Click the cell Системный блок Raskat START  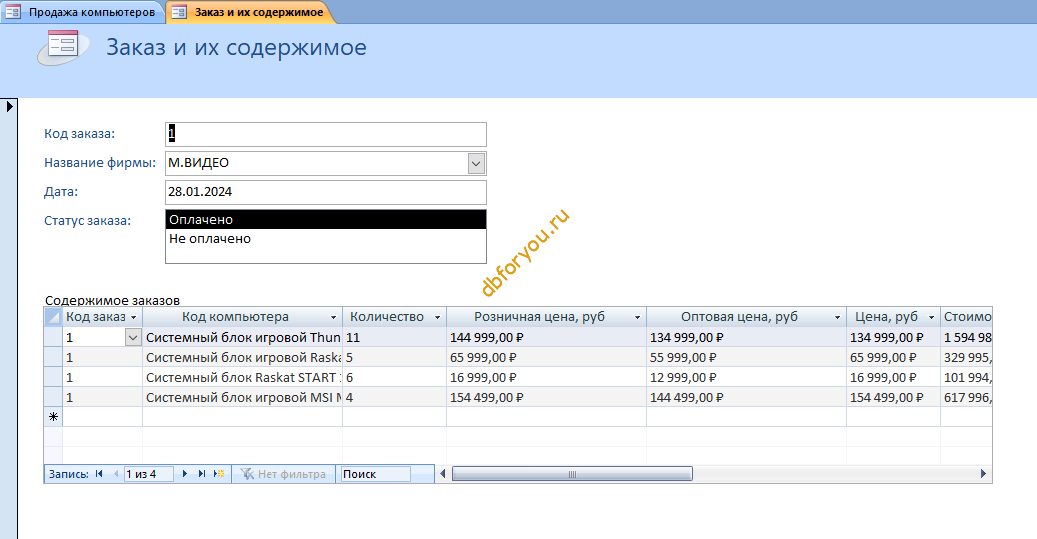[242, 377]
